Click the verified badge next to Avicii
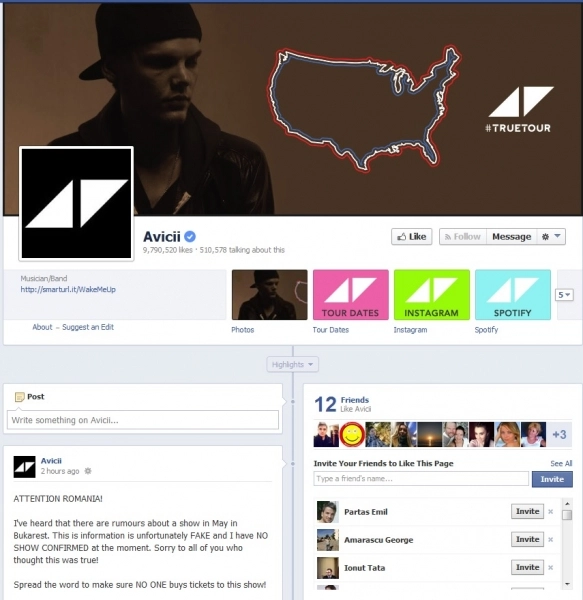This screenshot has width=583, height=600. tap(190, 236)
